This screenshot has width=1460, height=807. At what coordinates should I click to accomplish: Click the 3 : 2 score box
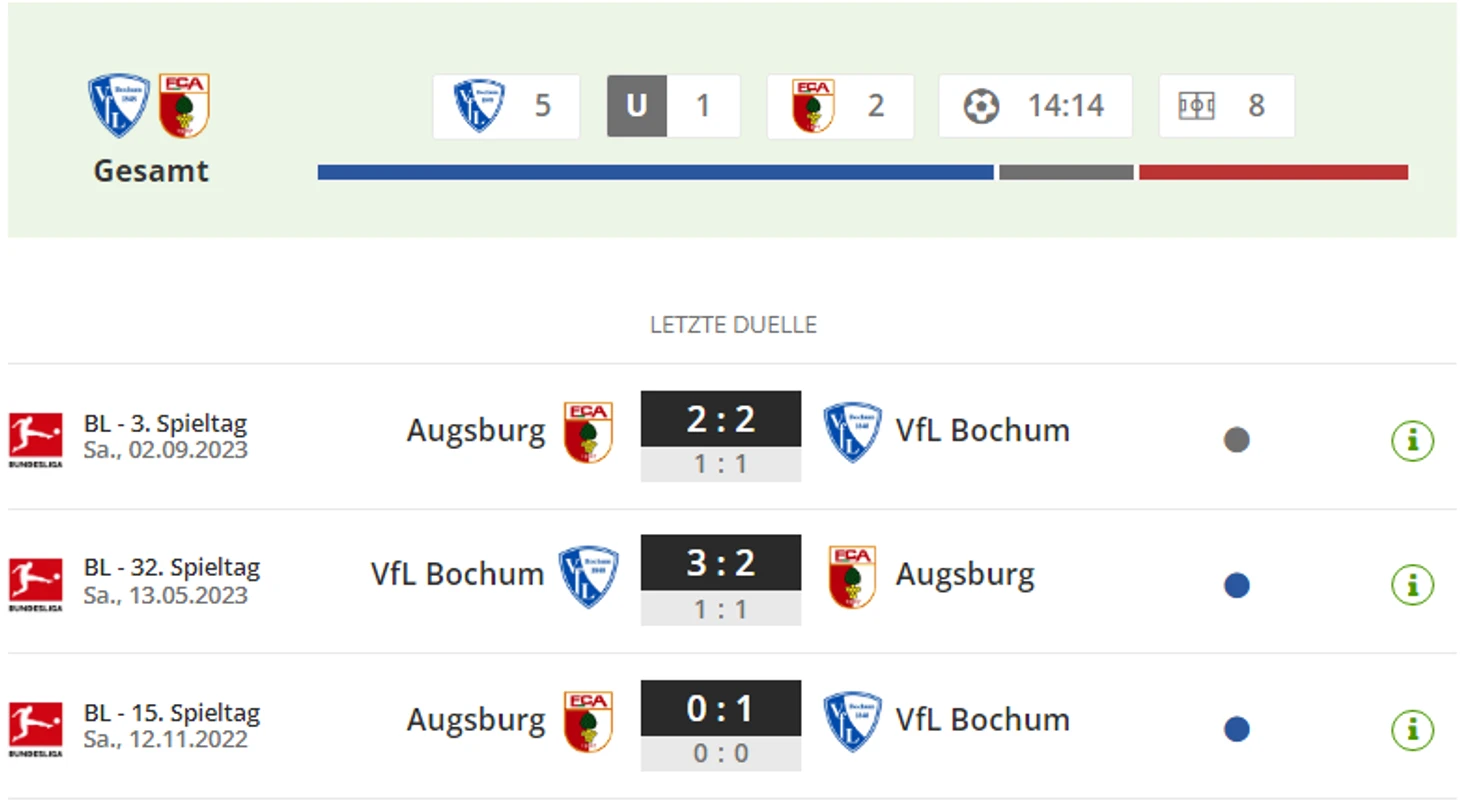720,563
